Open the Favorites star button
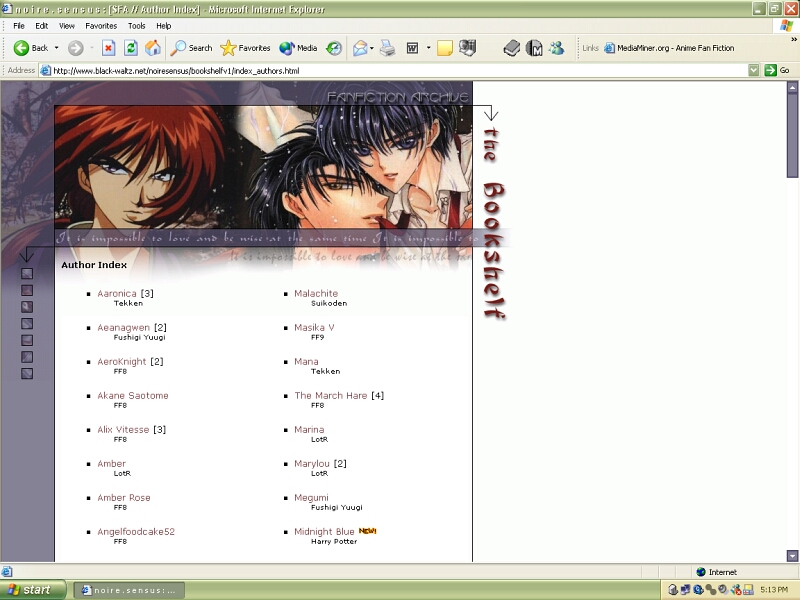Screen dimensions: 800x600 (x=245, y=47)
